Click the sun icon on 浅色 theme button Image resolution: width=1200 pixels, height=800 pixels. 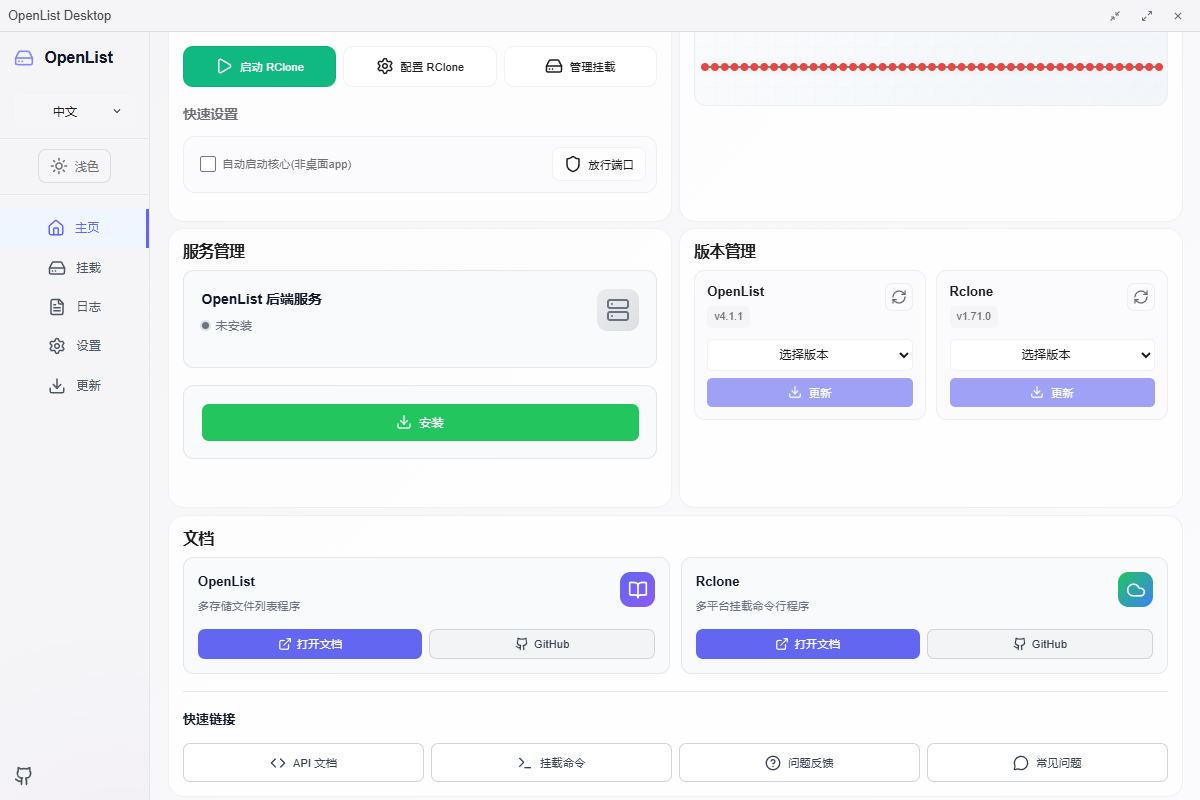click(x=59, y=166)
